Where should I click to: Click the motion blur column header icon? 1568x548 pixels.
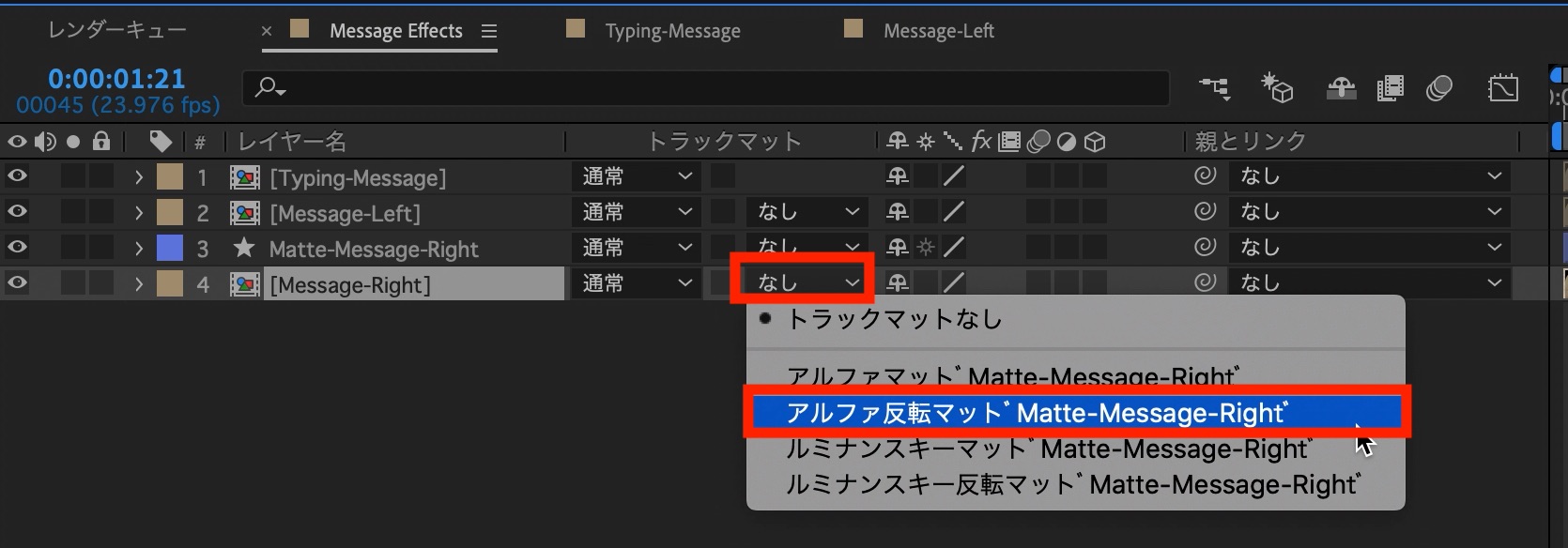click(1038, 142)
